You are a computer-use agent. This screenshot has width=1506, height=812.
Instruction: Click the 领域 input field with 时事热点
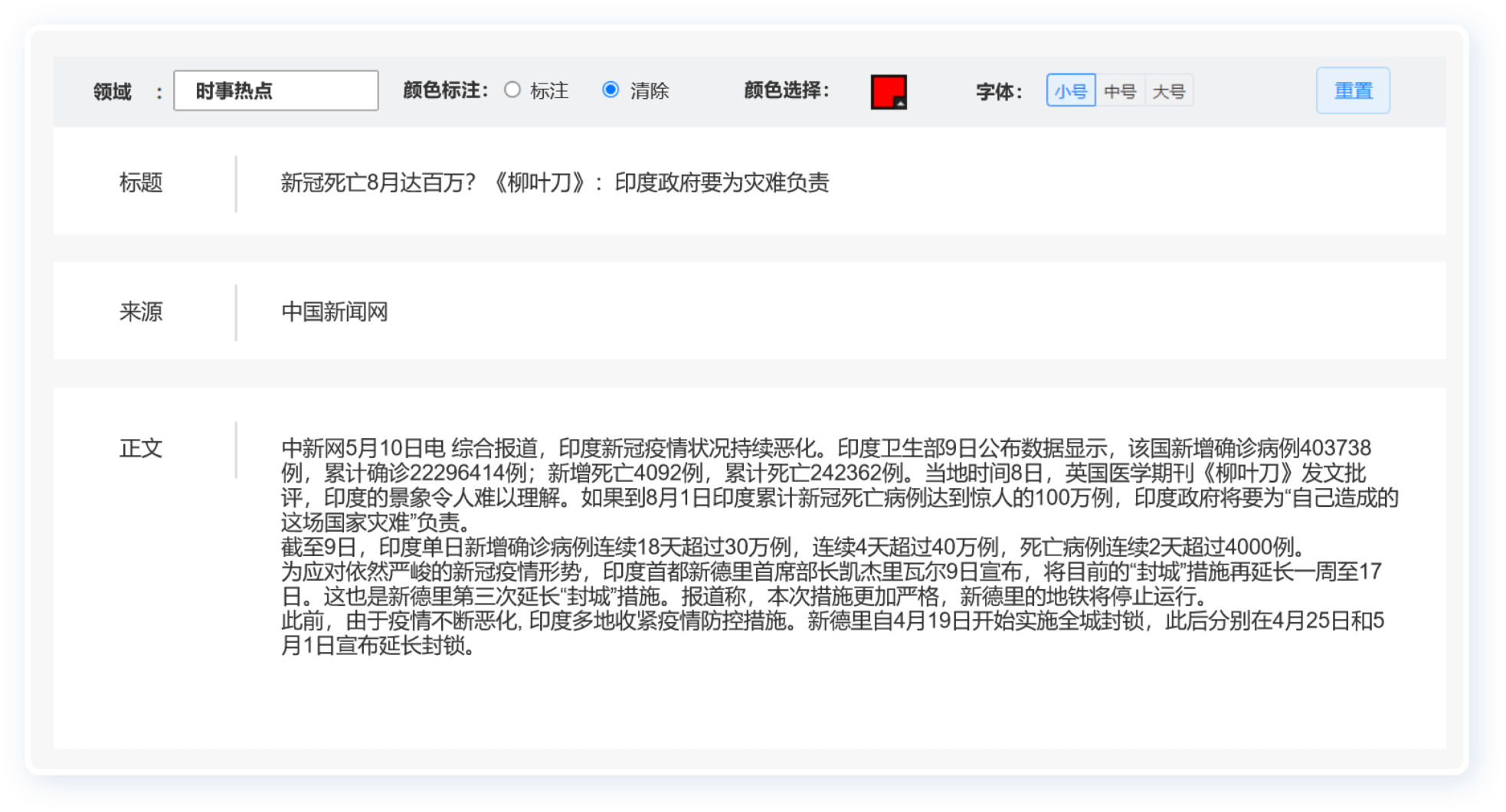pyautogui.click(x=276, y=90)
